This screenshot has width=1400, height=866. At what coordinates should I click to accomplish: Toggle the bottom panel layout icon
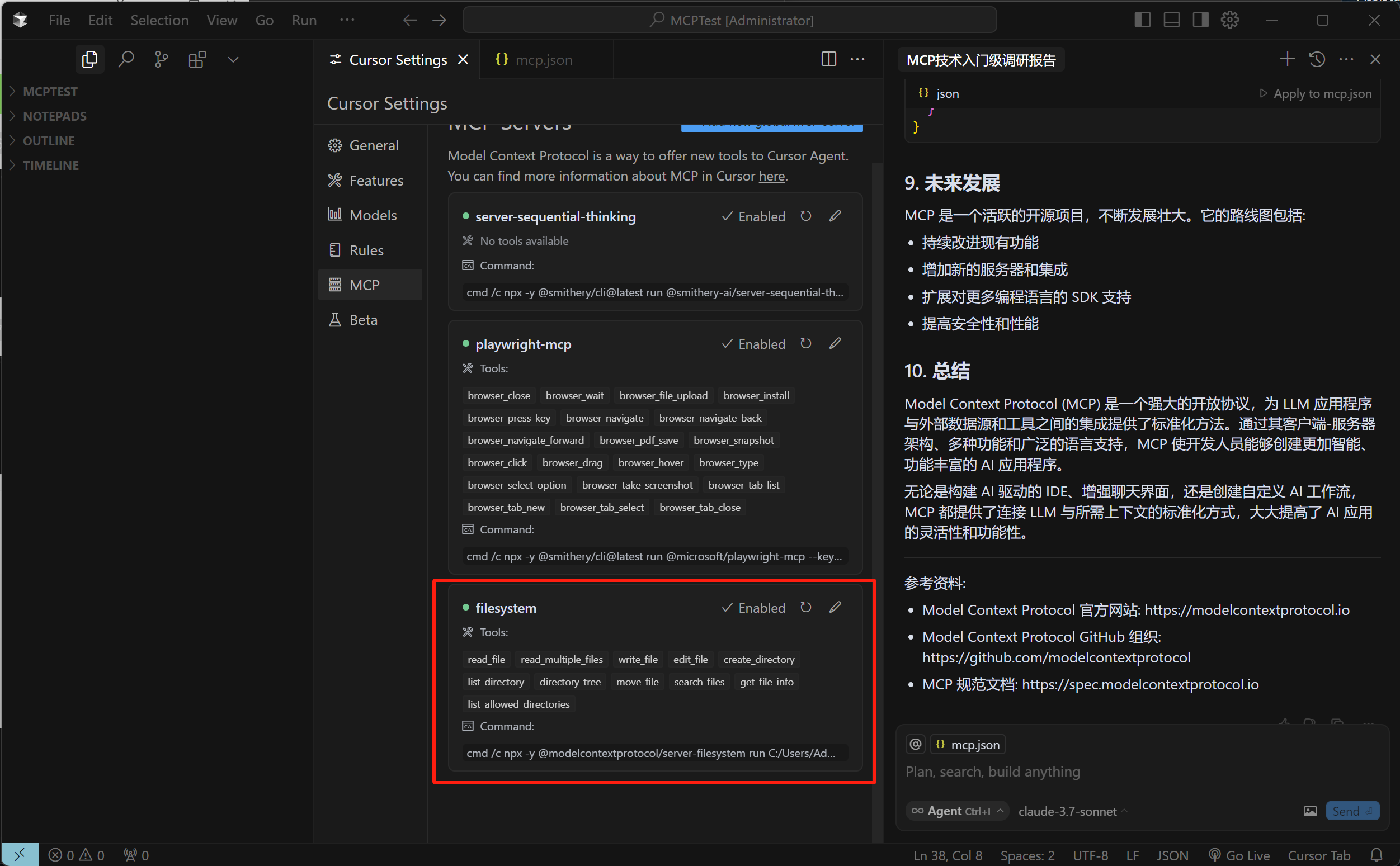click(1171, 20)
